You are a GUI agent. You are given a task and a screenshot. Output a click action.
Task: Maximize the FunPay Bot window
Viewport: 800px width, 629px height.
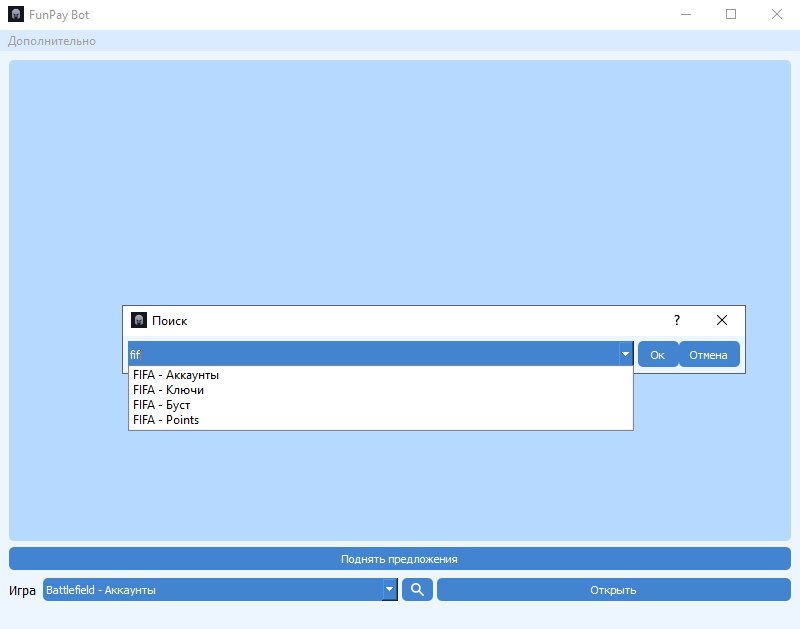pos(731,14)
